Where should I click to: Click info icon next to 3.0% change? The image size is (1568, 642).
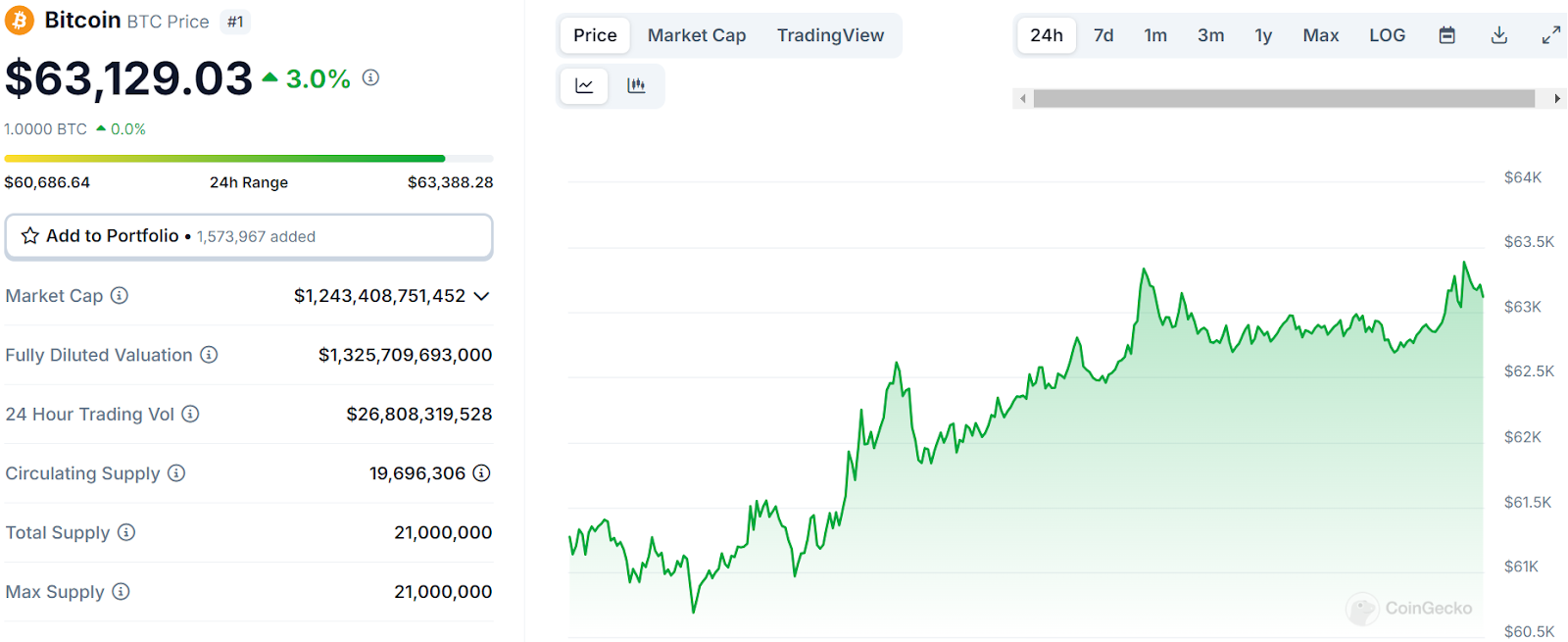[370, 77]
